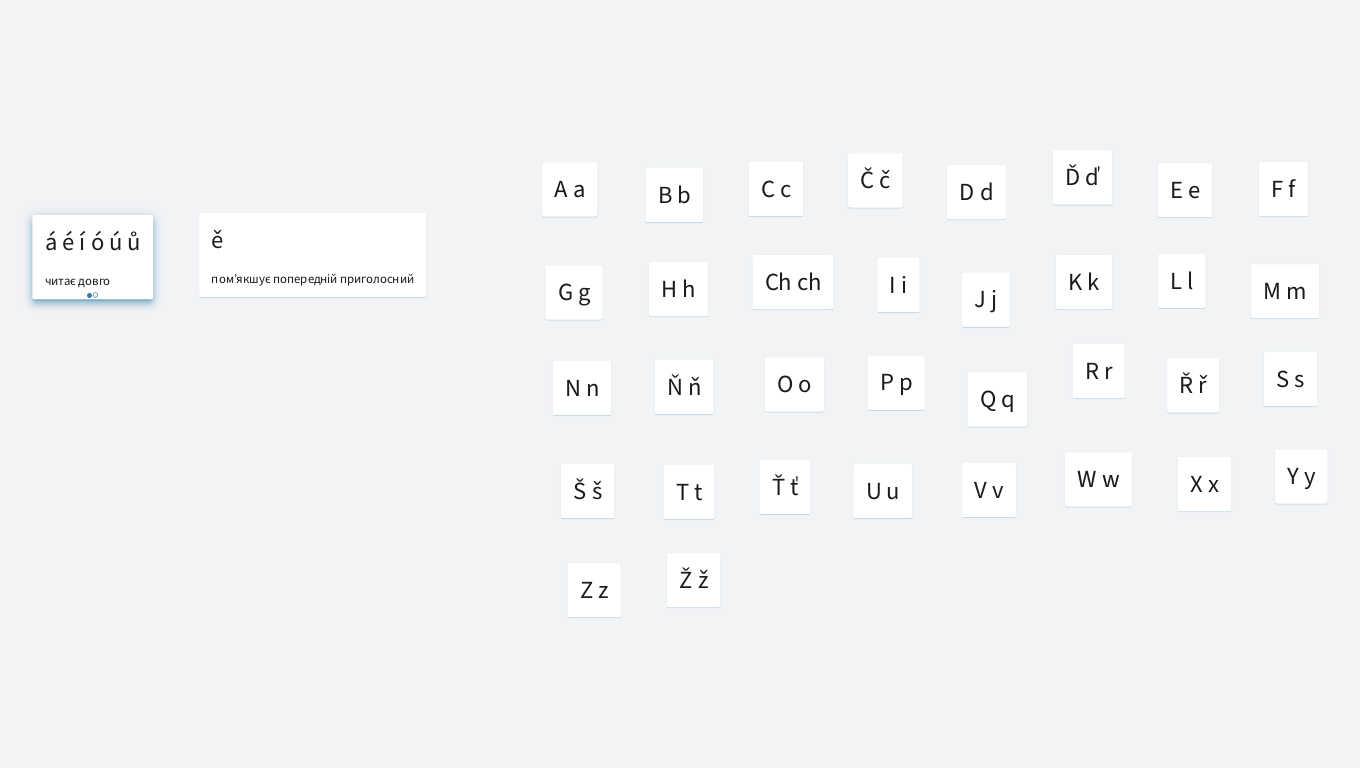Click the 'Ž ž' letter card

coord(693,580)
